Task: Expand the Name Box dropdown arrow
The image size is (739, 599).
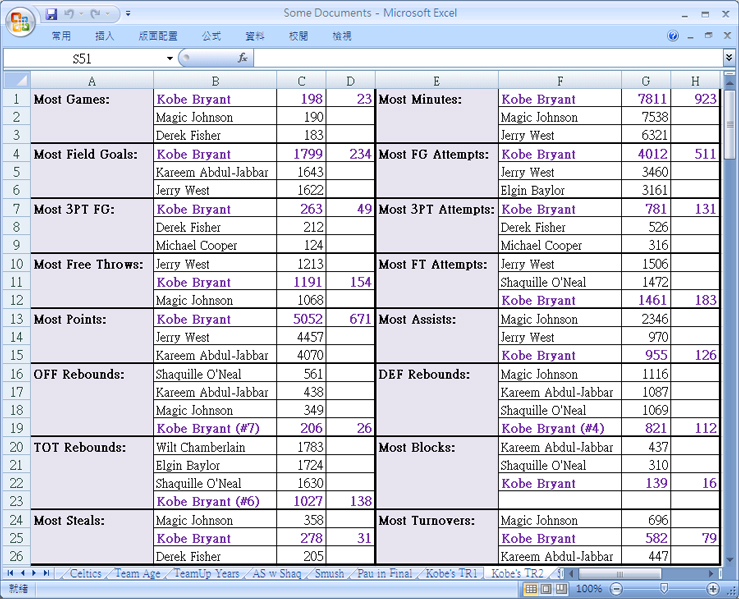Action: (x=169, y=58)
